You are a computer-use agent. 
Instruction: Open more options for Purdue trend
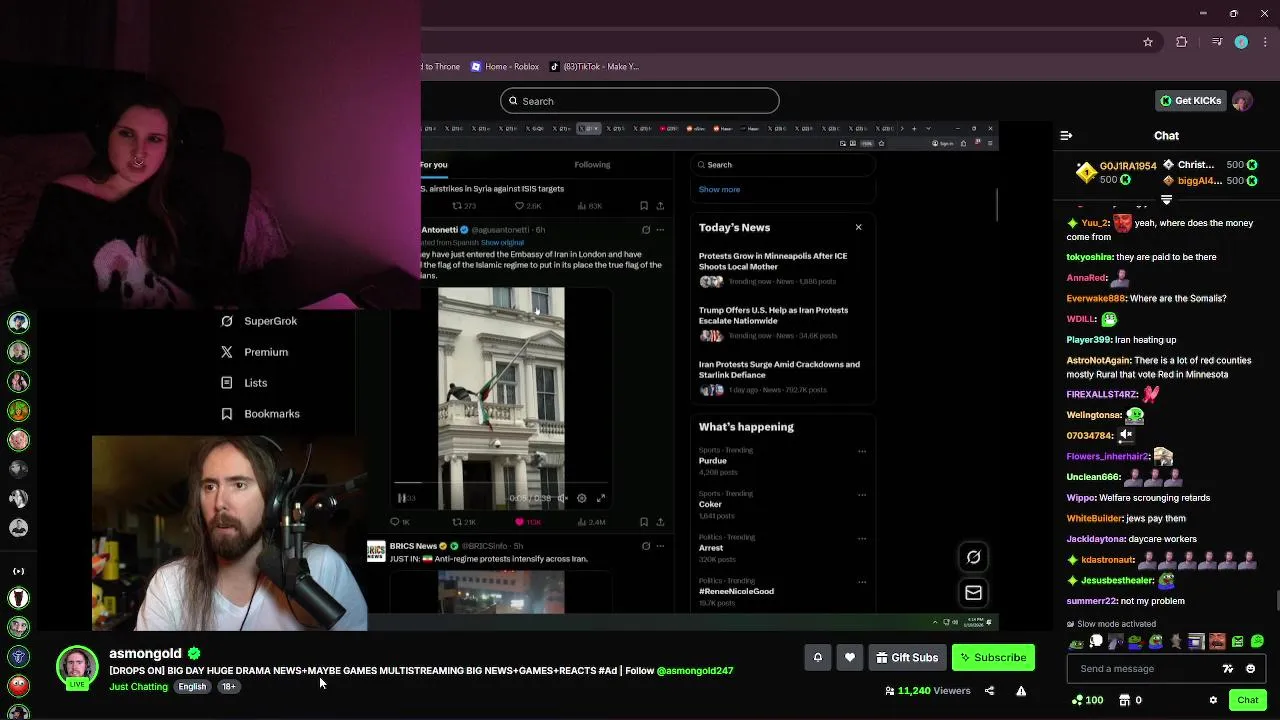click(x=862, y=451)
